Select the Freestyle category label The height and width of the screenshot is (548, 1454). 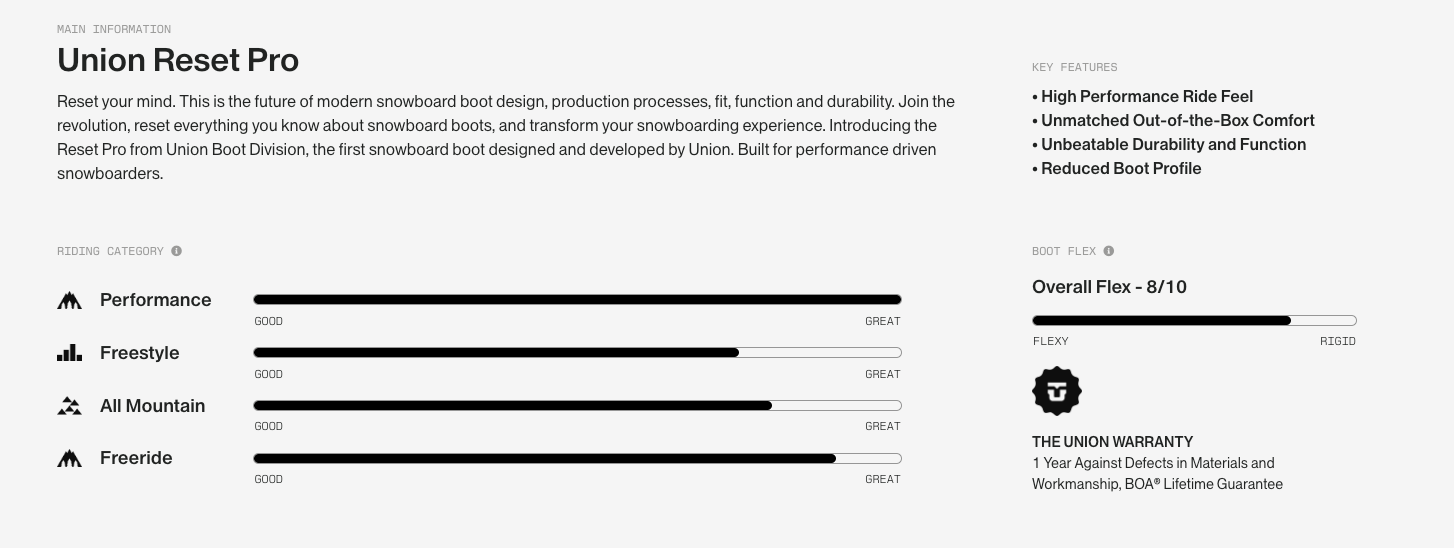(139, 353)
